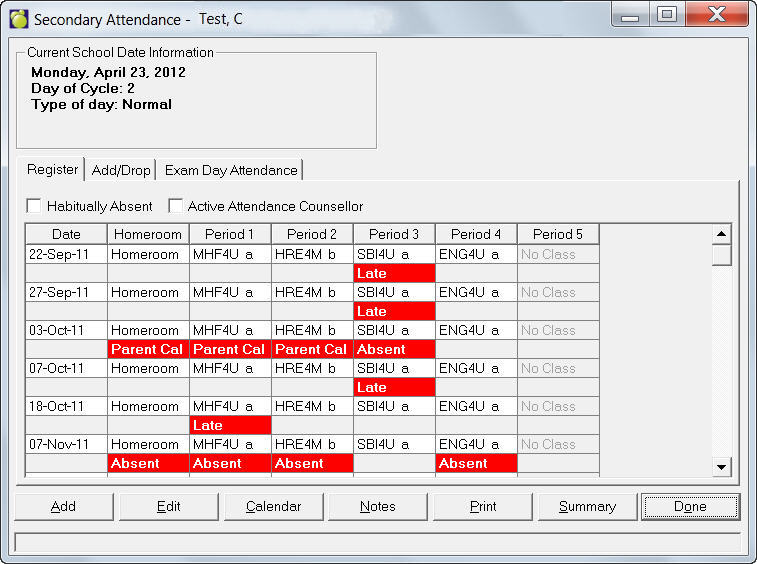Open the Exam Day Attendance tab
The width and height of the screenshot is (757, 564).
(231, 170)
